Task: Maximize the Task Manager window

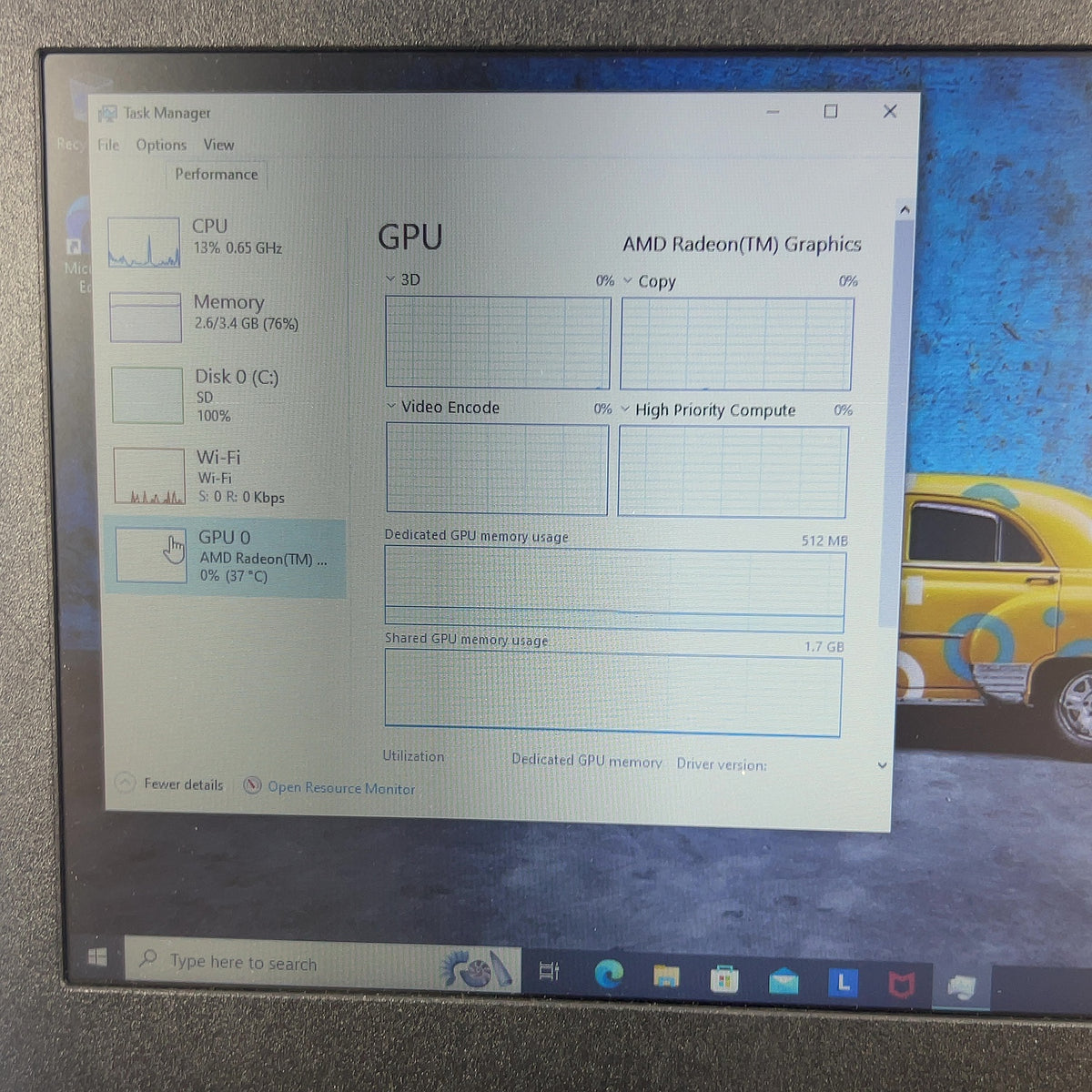Action: point(830,111)
